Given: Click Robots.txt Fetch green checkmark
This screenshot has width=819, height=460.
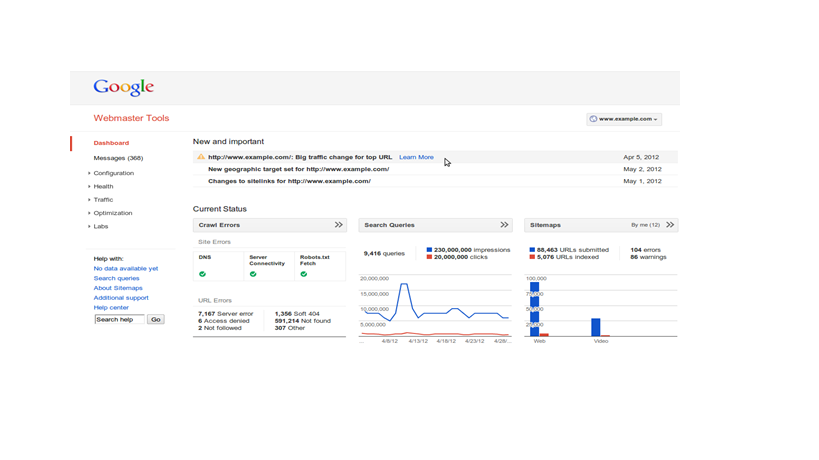Looking at the screenshot, I should pos(303,274).
